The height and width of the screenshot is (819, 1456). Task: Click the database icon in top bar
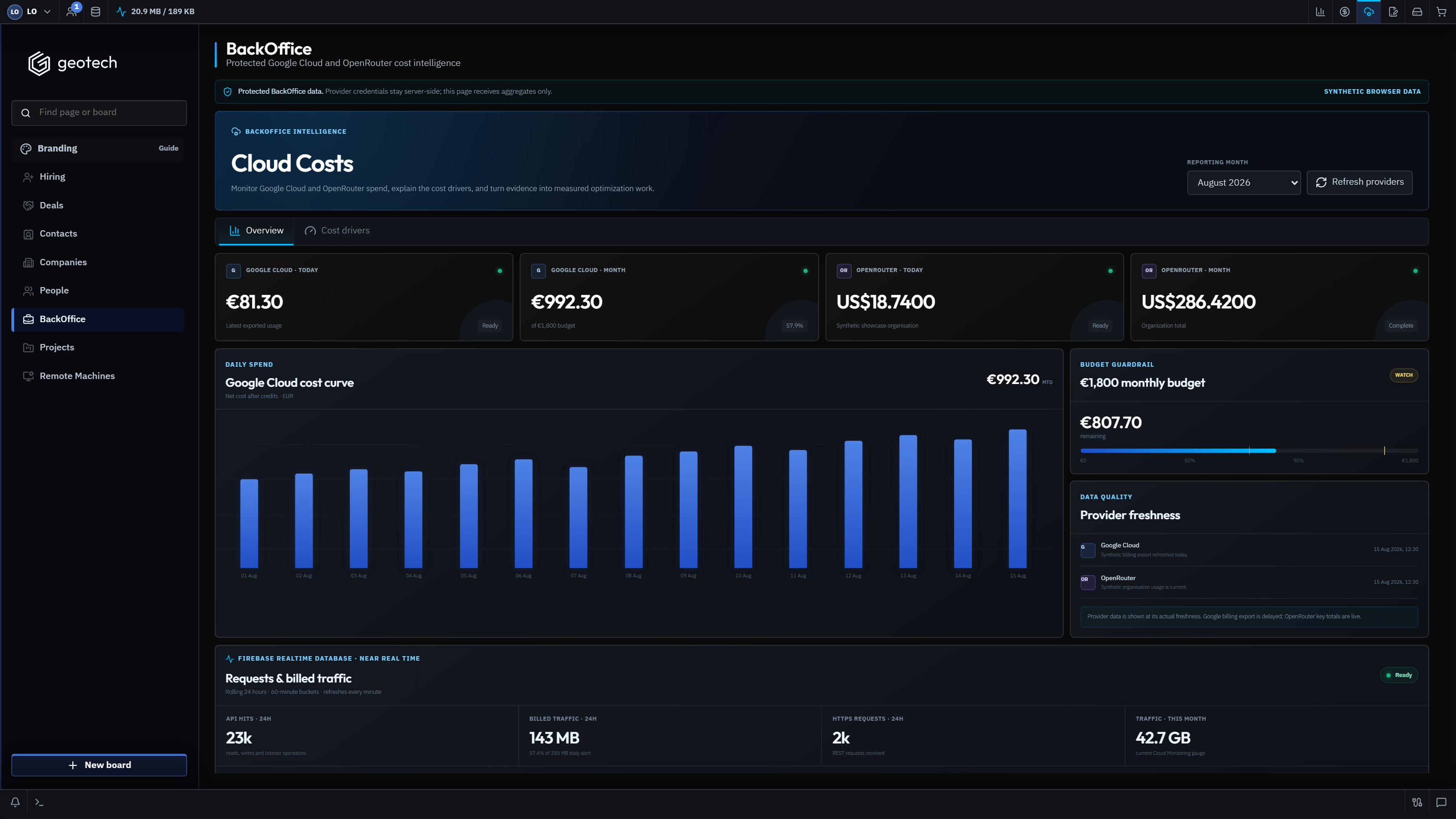click(96, 11)
